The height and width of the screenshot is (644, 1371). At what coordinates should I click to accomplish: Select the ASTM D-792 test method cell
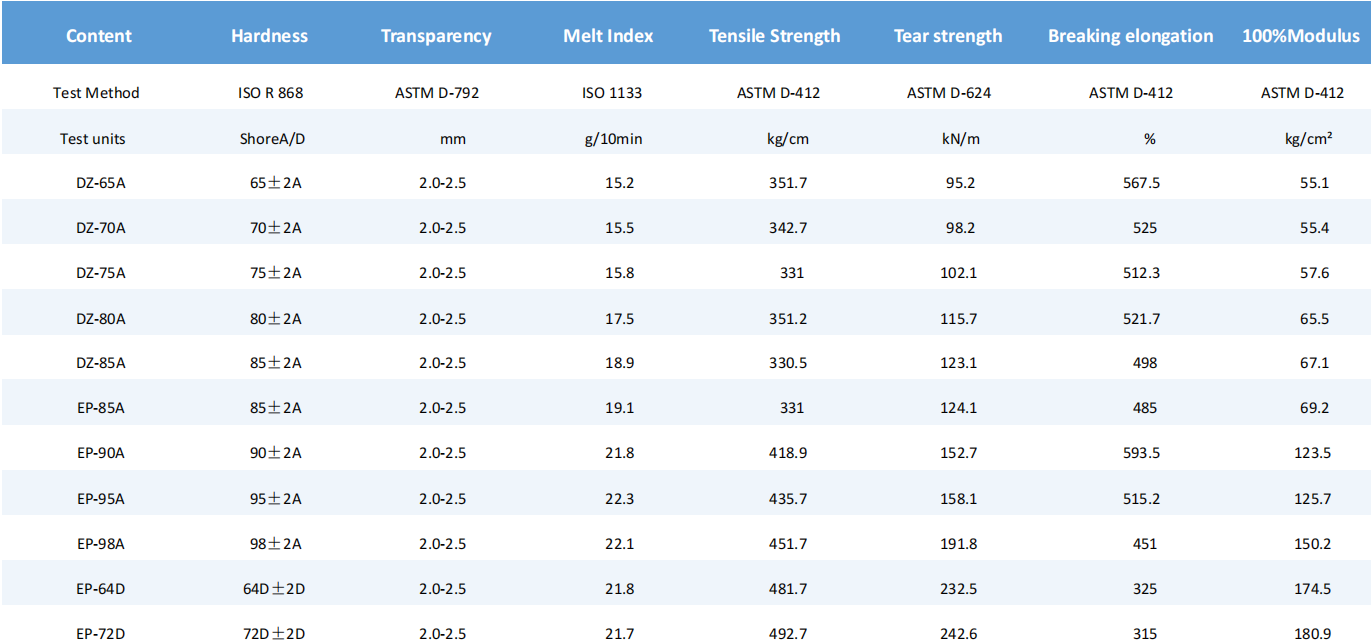437,93
